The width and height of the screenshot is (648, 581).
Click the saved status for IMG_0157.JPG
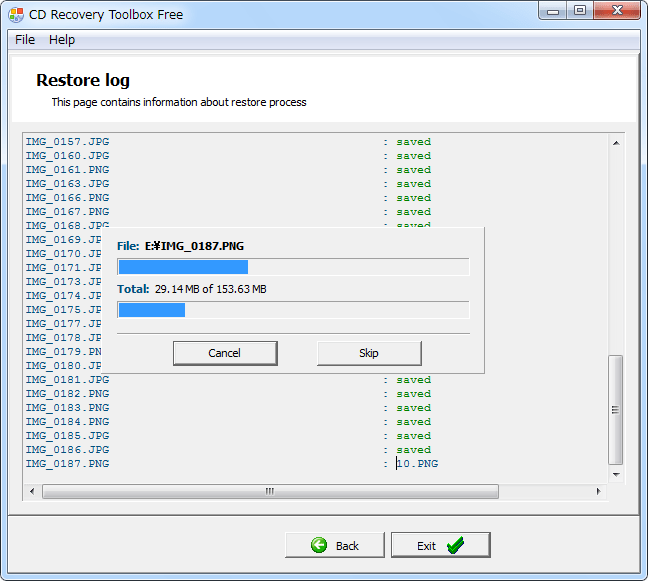pos(414,142)
